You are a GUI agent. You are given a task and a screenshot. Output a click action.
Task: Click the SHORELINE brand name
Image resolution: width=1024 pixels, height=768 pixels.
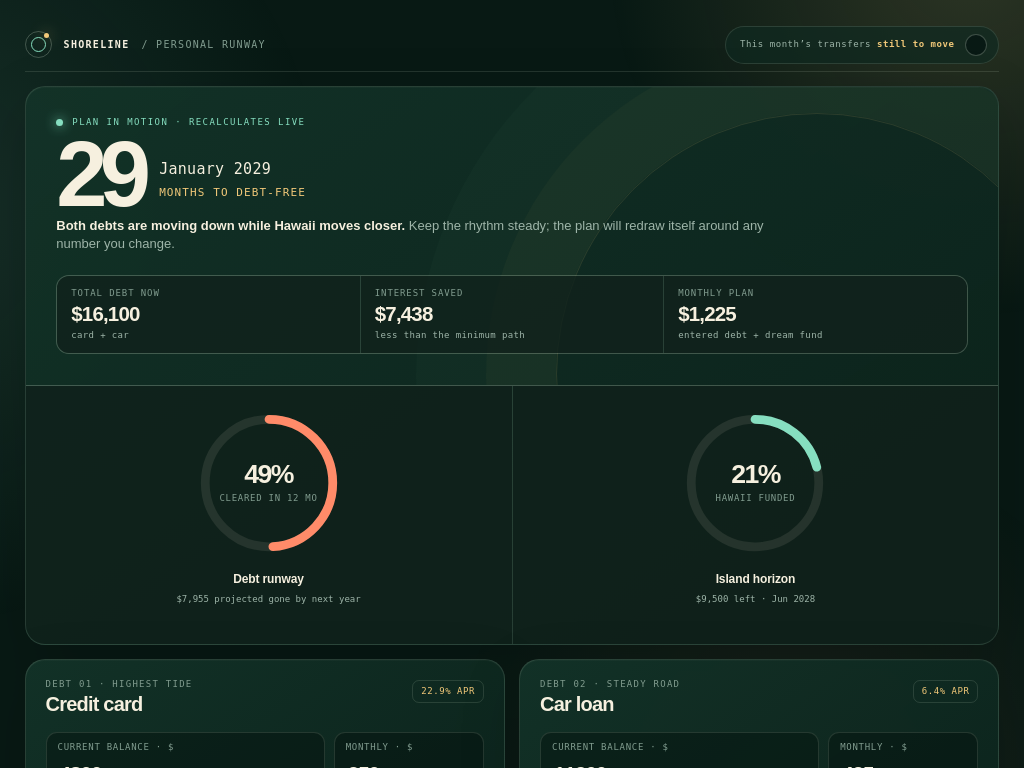[96, 44]
